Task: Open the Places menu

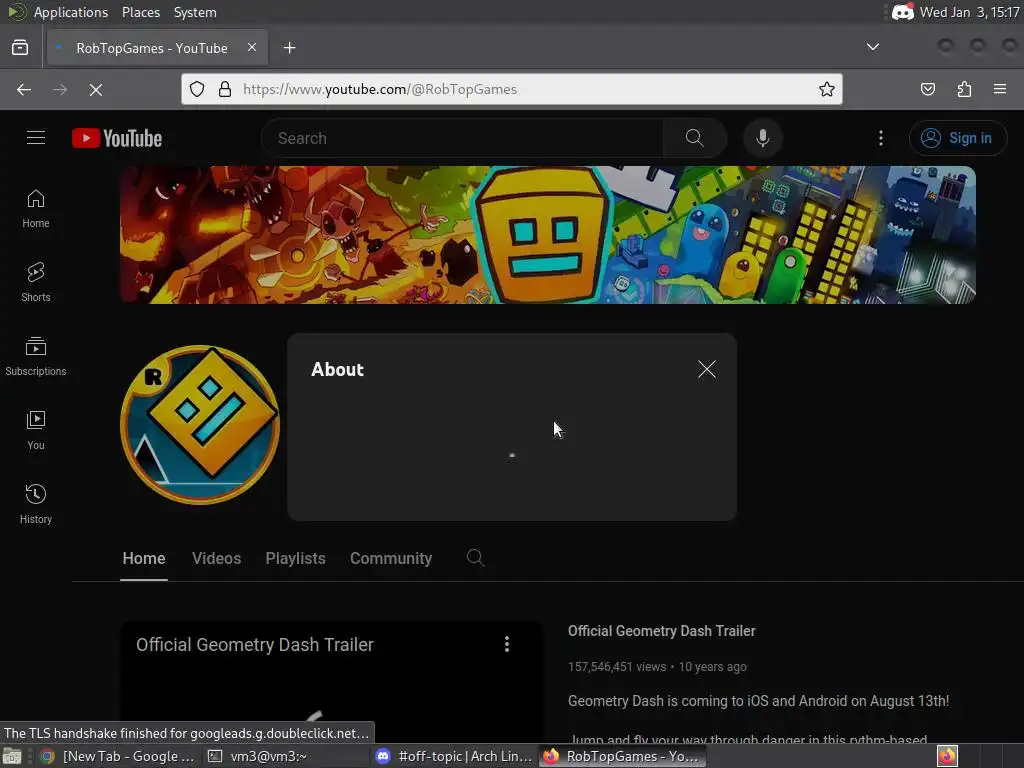Action: (140, 12)
